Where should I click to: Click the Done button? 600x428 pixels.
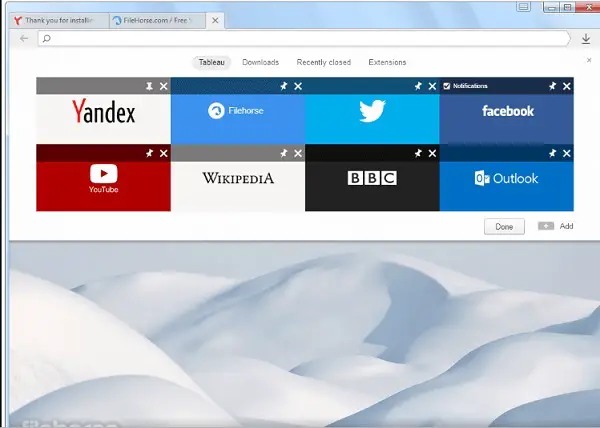pos(504,226)
